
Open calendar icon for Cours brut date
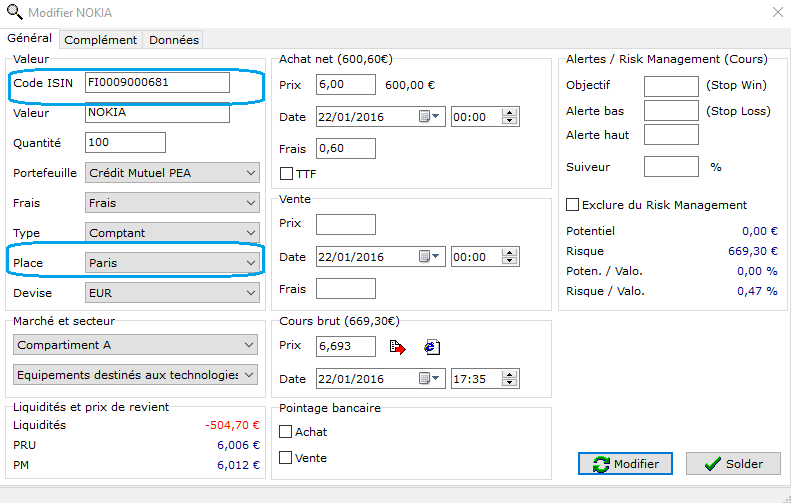[424, 378]
